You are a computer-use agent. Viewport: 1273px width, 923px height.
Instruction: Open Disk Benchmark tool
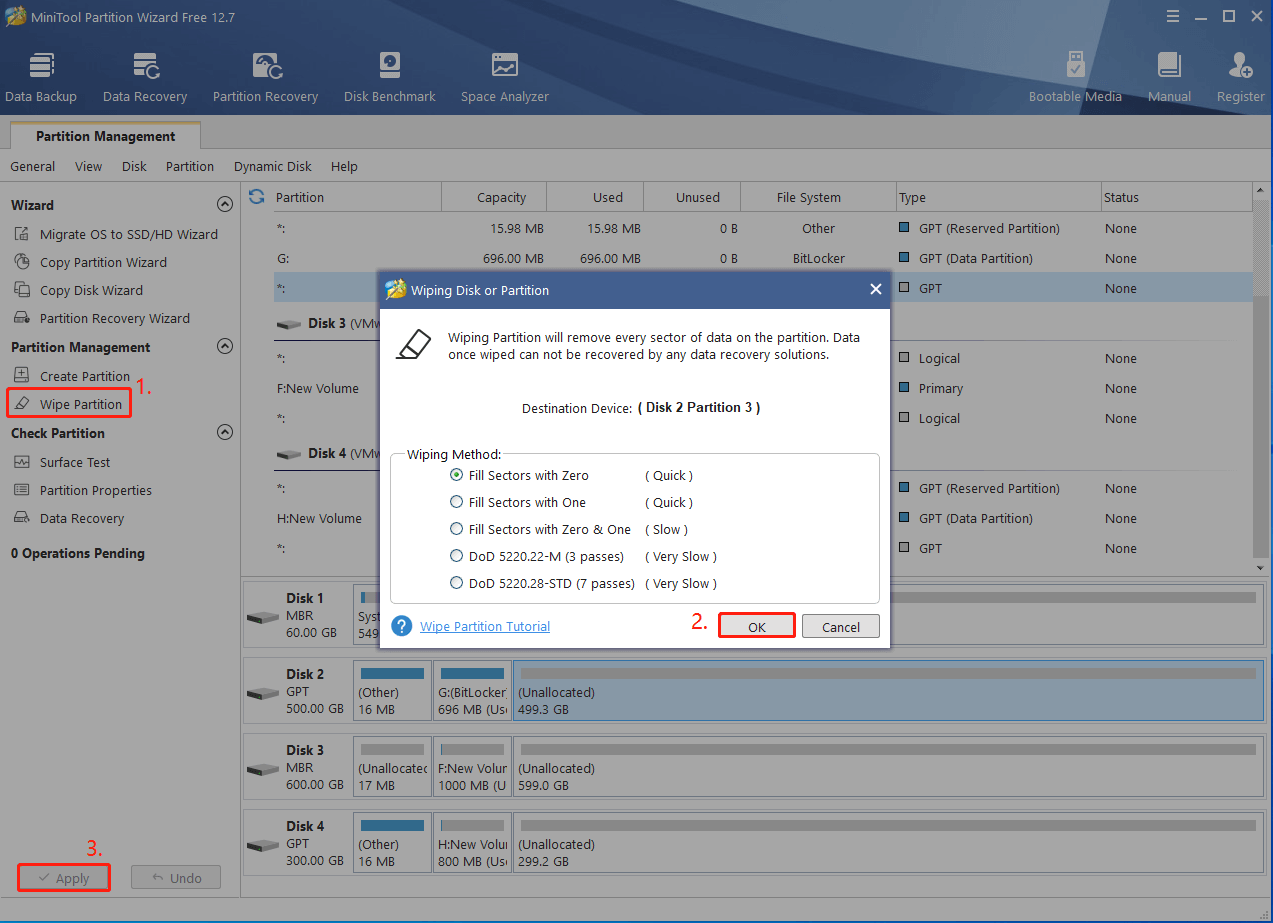[x=390, y=78]
